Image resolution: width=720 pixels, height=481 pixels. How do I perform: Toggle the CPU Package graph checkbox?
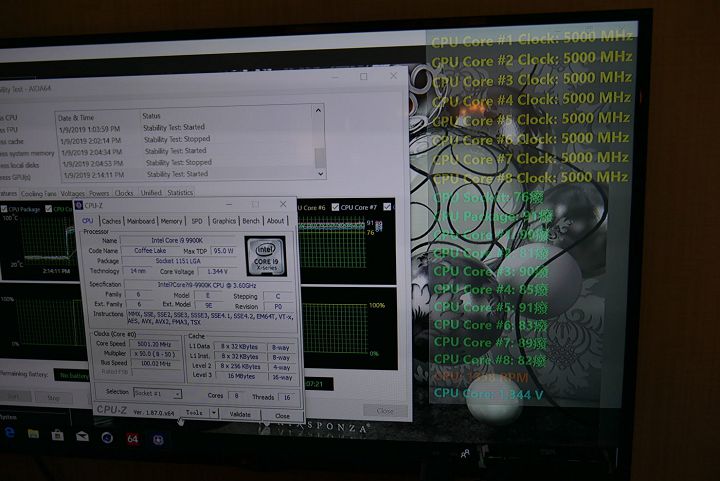[4, 209]
